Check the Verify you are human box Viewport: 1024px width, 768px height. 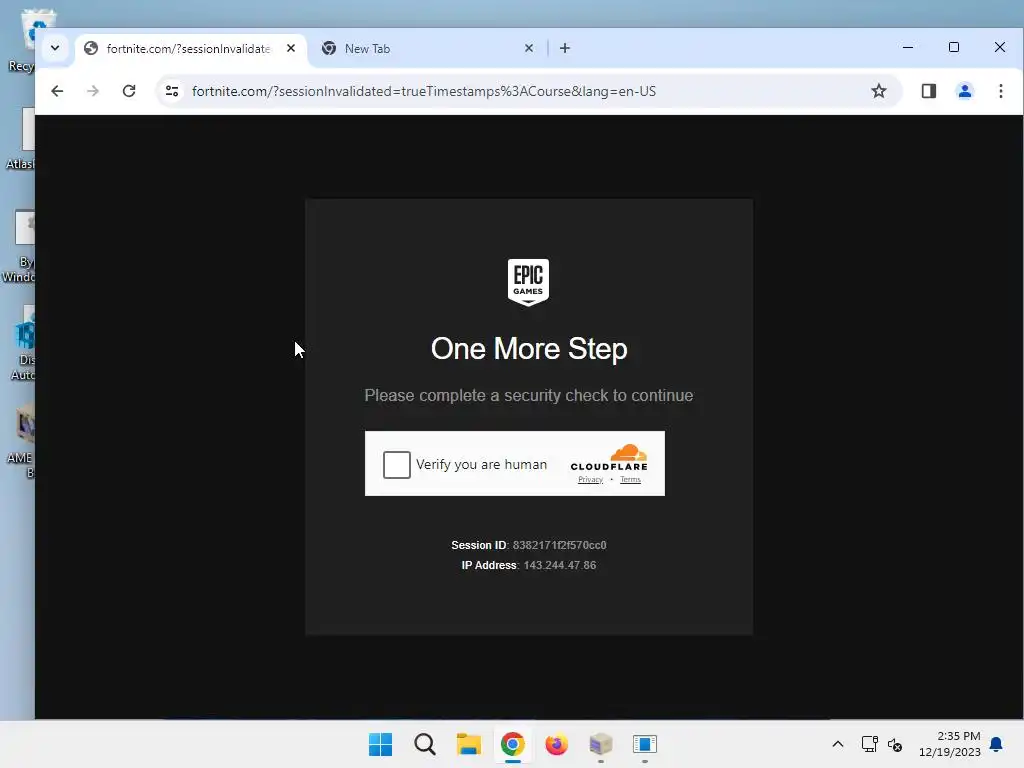[x=396, y=465]
